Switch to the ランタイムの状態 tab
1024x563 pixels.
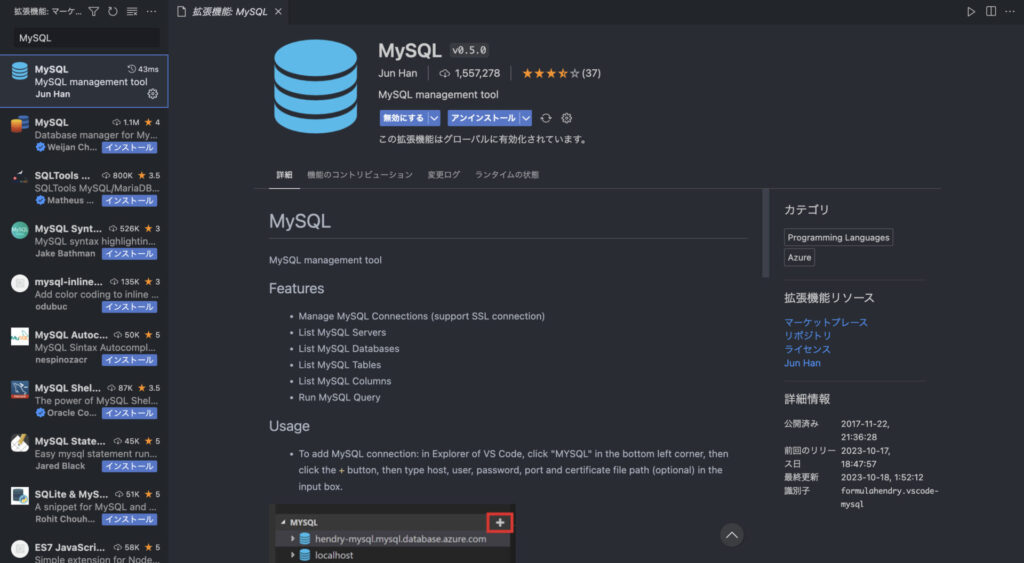point(507,175)
